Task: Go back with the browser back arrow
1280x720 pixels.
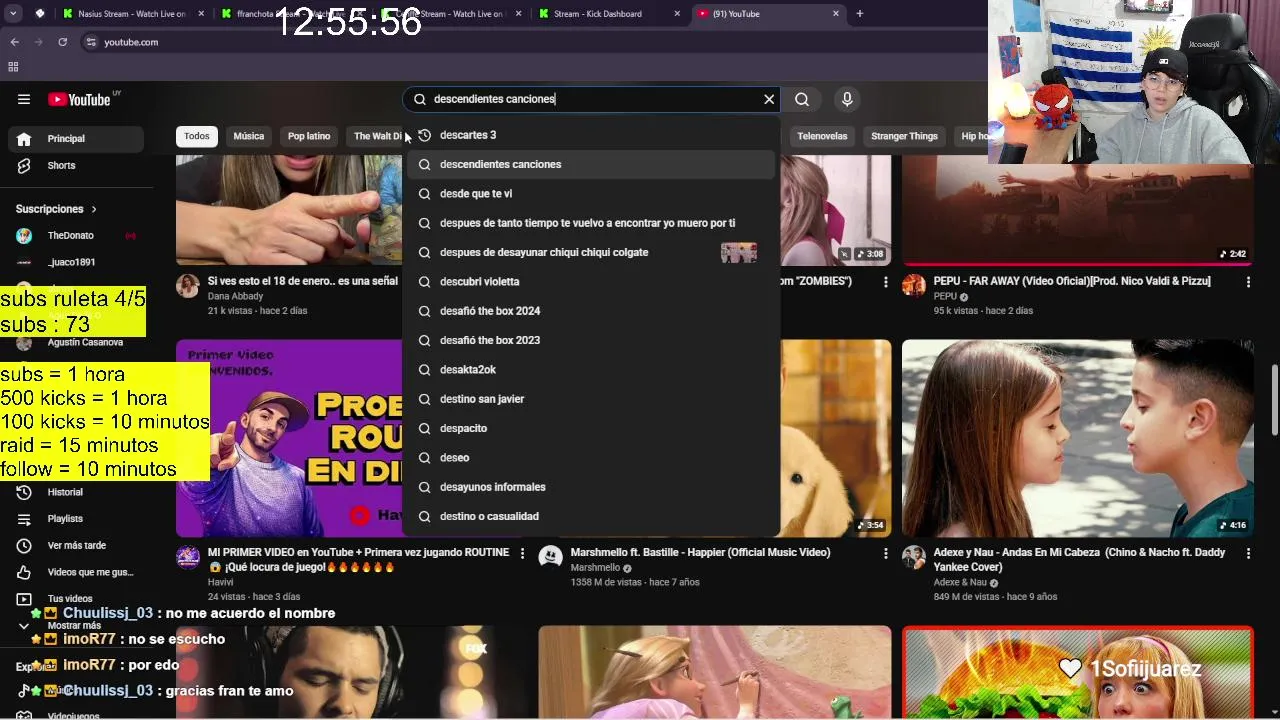Action: pos(14,42)
